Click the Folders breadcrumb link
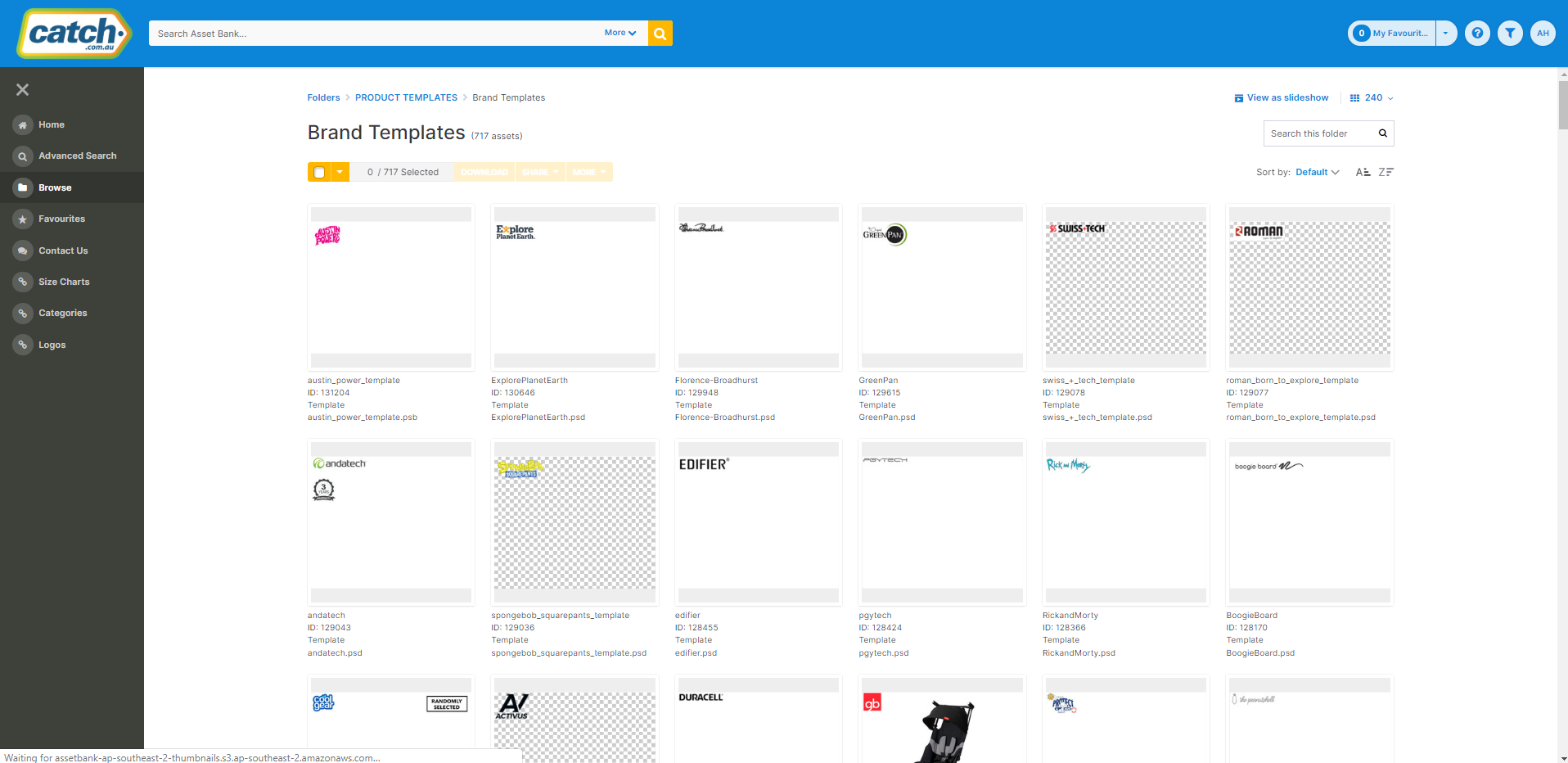Image resolution: width=1568 pixels, height=763 pixels. pos(323,98)
